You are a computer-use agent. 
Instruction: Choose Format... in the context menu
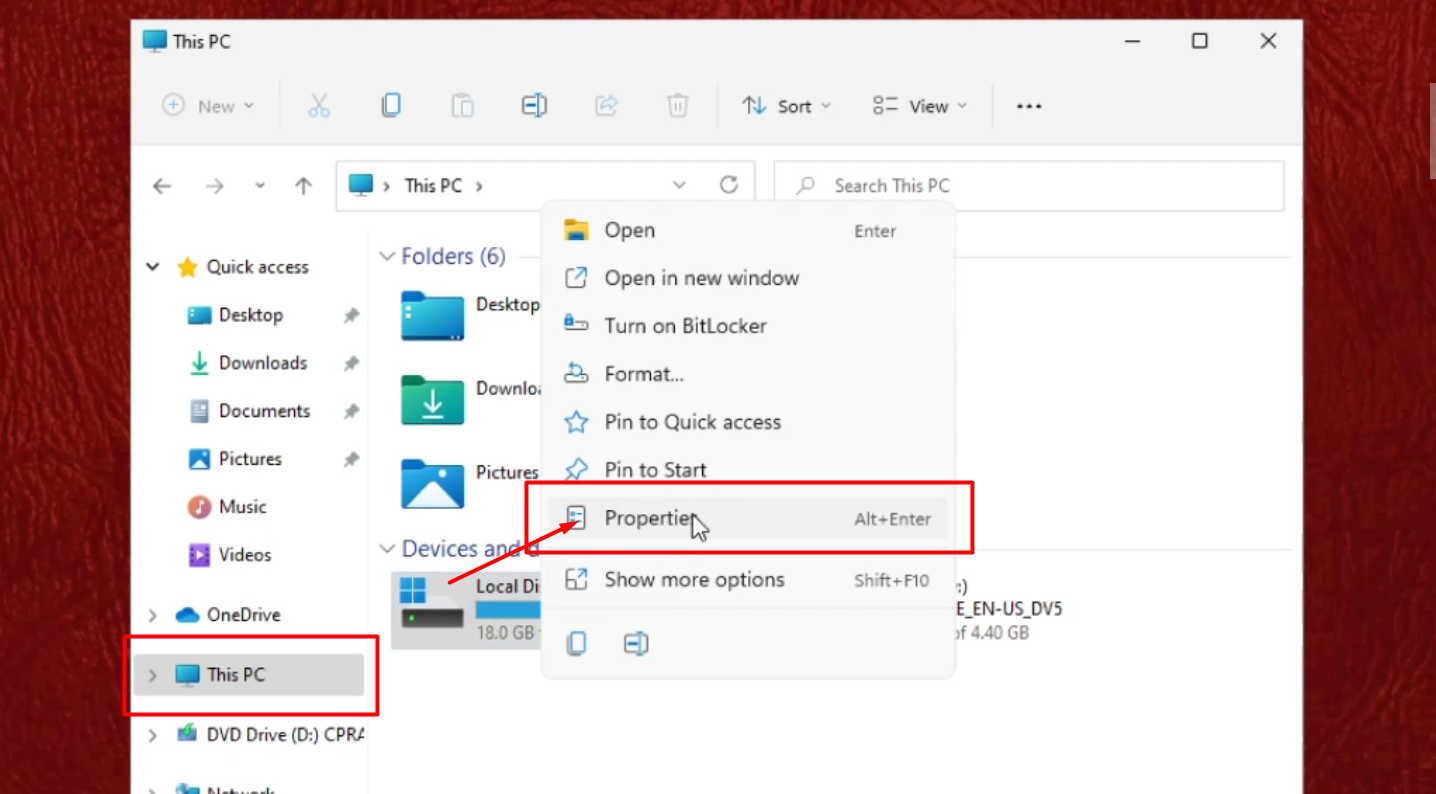748,374
